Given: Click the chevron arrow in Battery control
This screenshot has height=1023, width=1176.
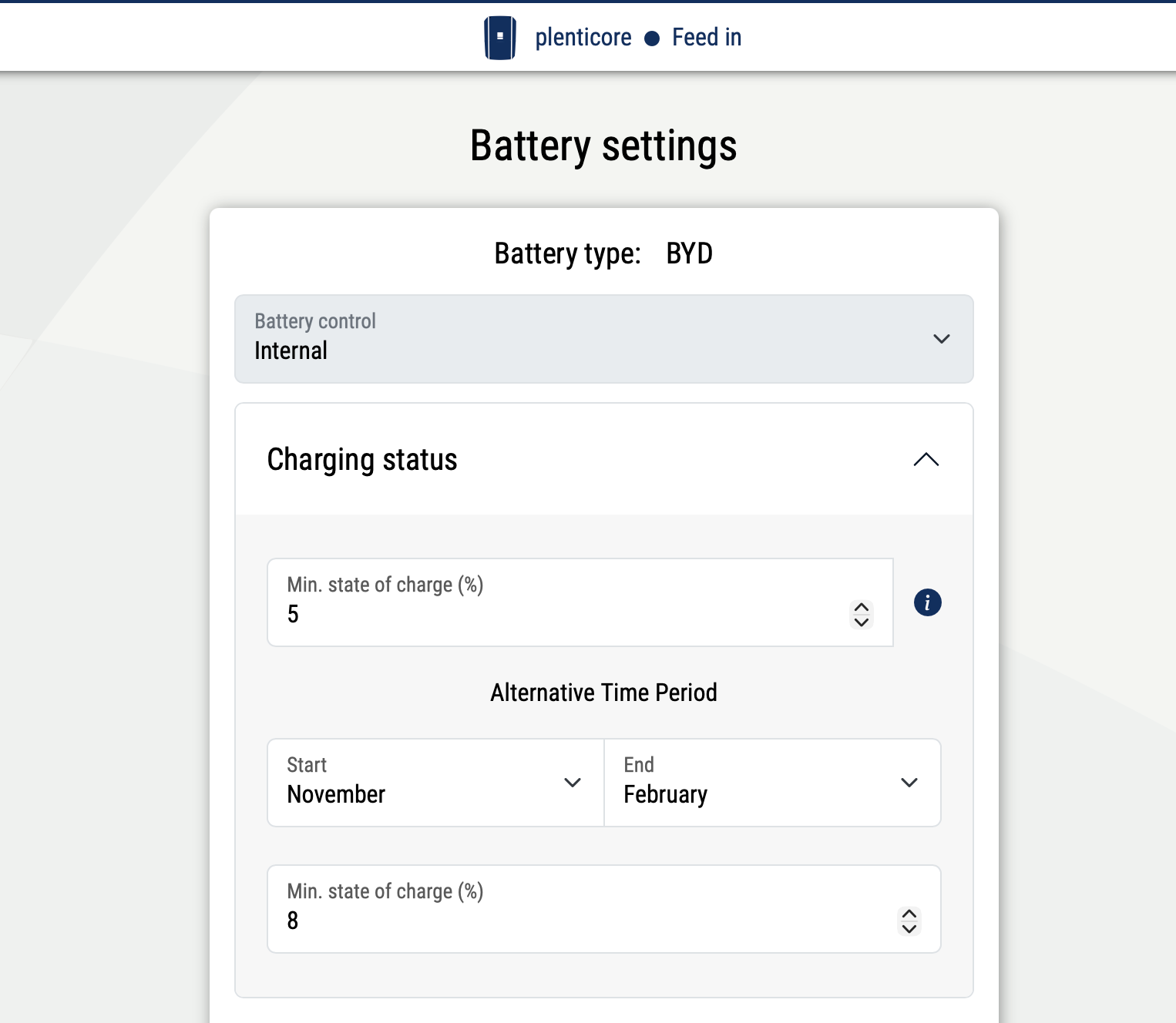Looking at the screenshot, I should tap(941, 339).
